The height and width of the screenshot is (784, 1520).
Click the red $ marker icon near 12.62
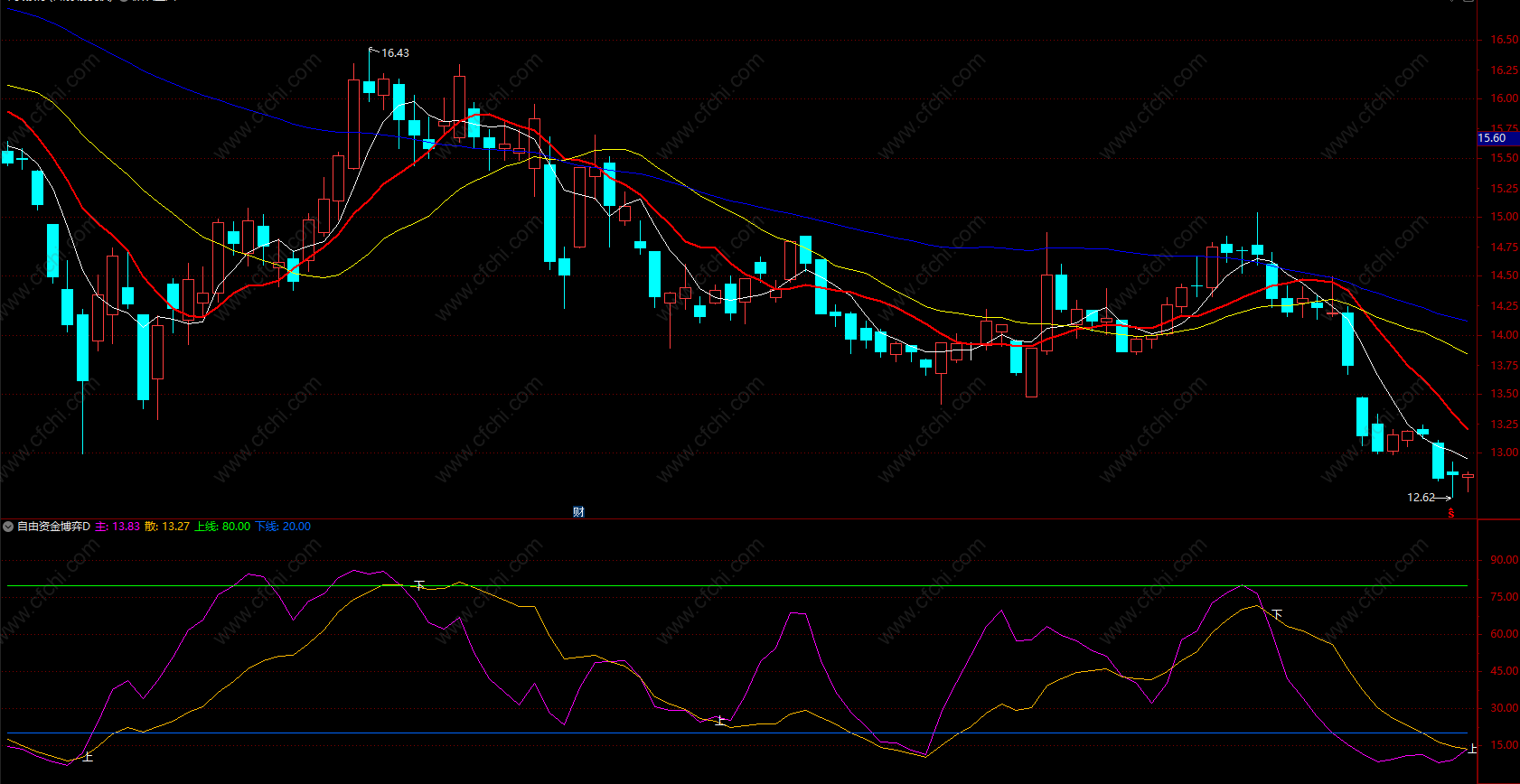[1451, 513]
